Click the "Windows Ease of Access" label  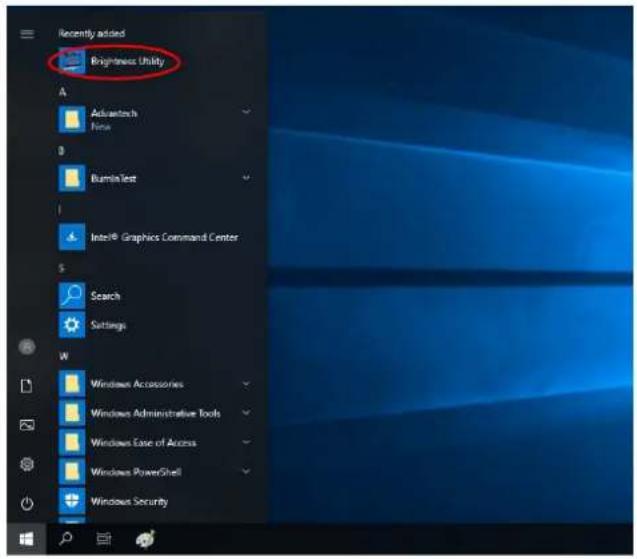tap(143, 442)
